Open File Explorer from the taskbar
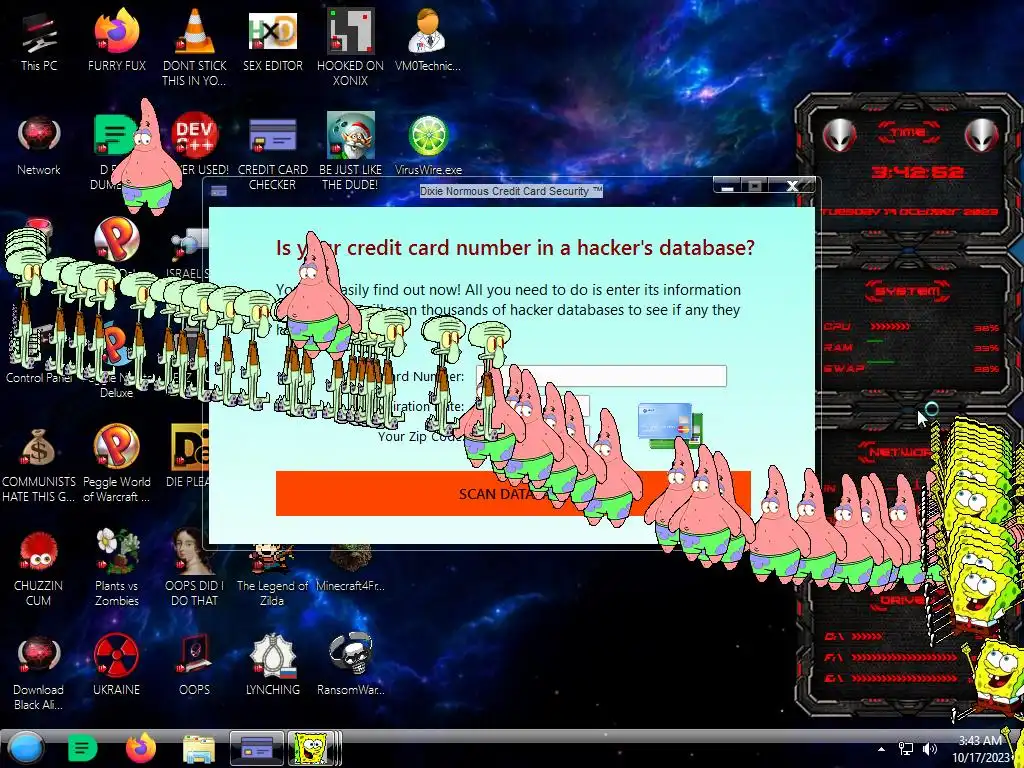Screen dimensions: 1024x768 199,749
